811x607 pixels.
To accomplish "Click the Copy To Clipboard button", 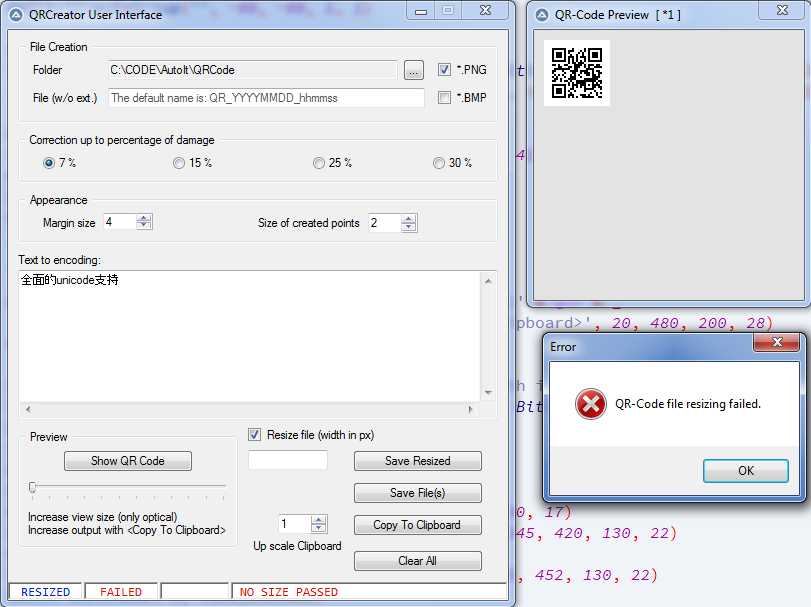I will pos(417,525).
